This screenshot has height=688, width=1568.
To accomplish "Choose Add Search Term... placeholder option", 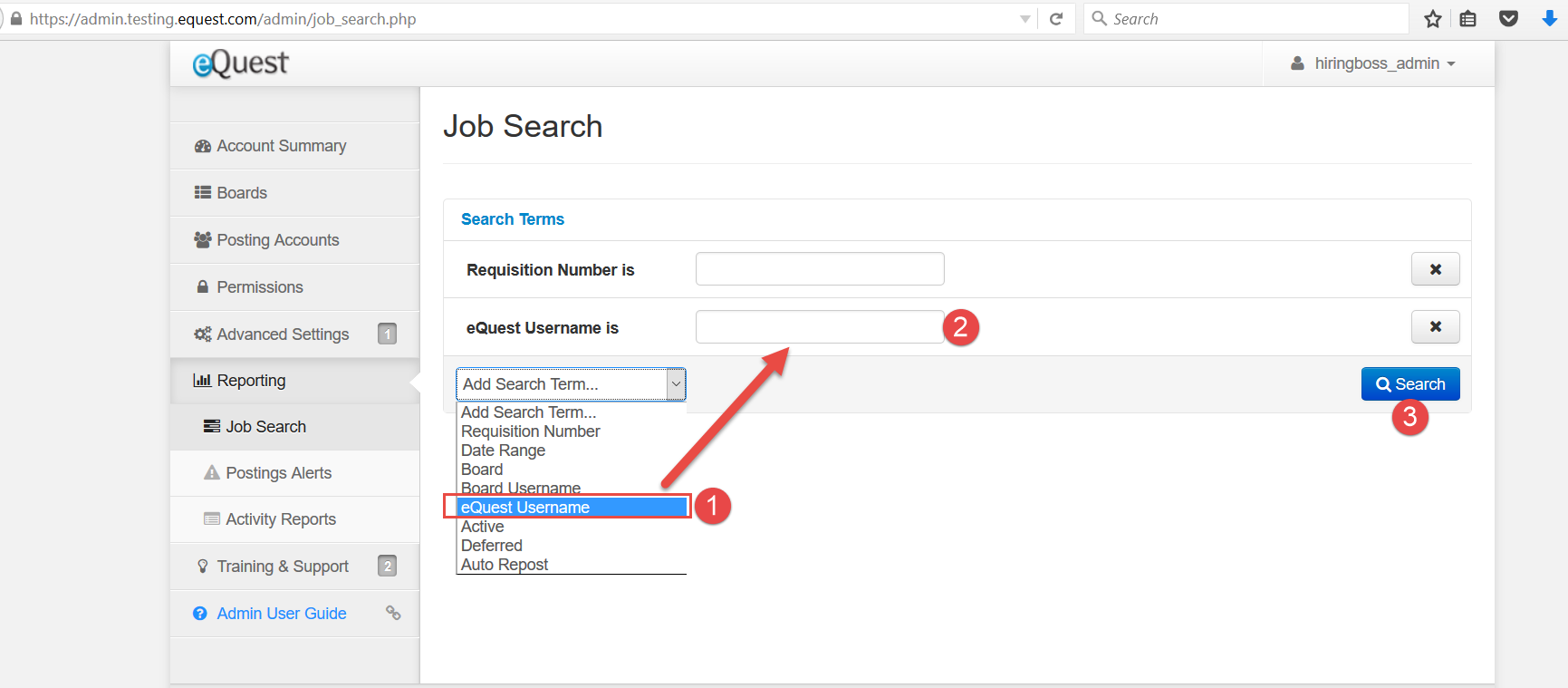I will tap(572, 412).
